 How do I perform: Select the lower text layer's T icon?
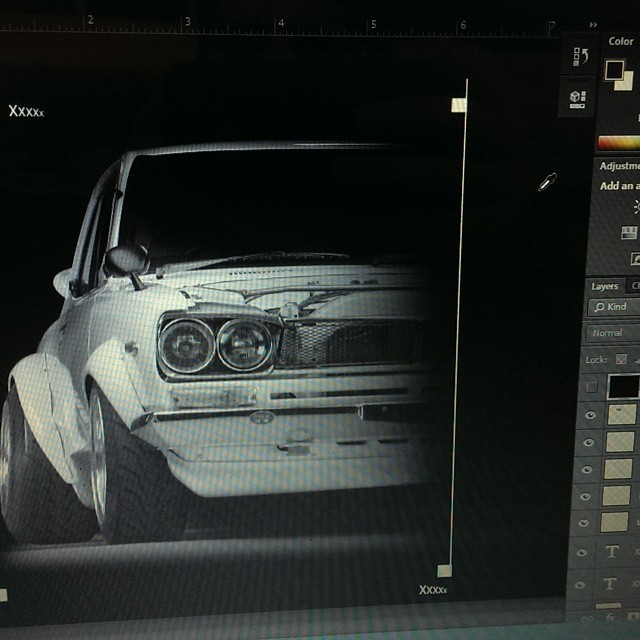click(x=610, y=584)
